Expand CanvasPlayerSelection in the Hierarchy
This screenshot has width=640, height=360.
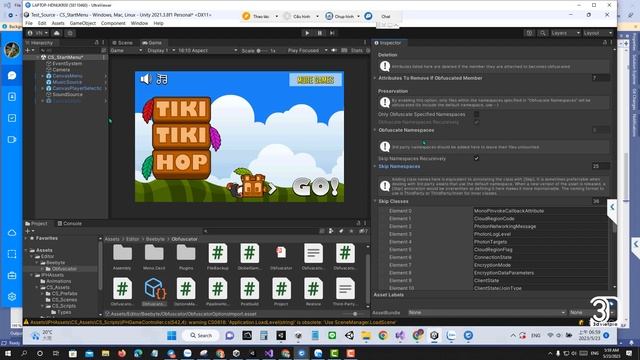42,88
